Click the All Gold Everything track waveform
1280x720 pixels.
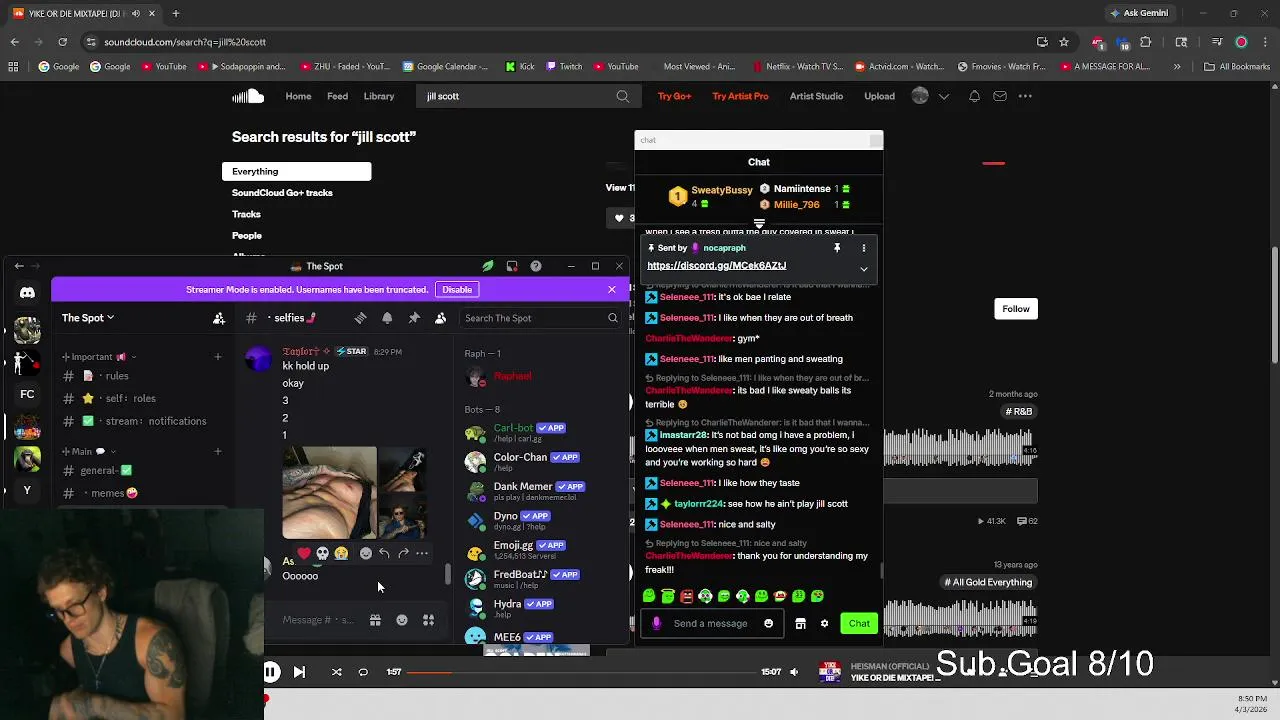[x=960, y=618]
